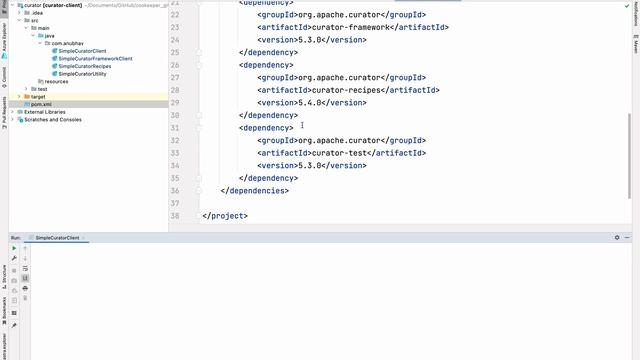Image resolution: width=640 pixels, height=360 pixels.
Task: Toggle the pin tab icon in Run panel
Action: [x=14, y=325]
